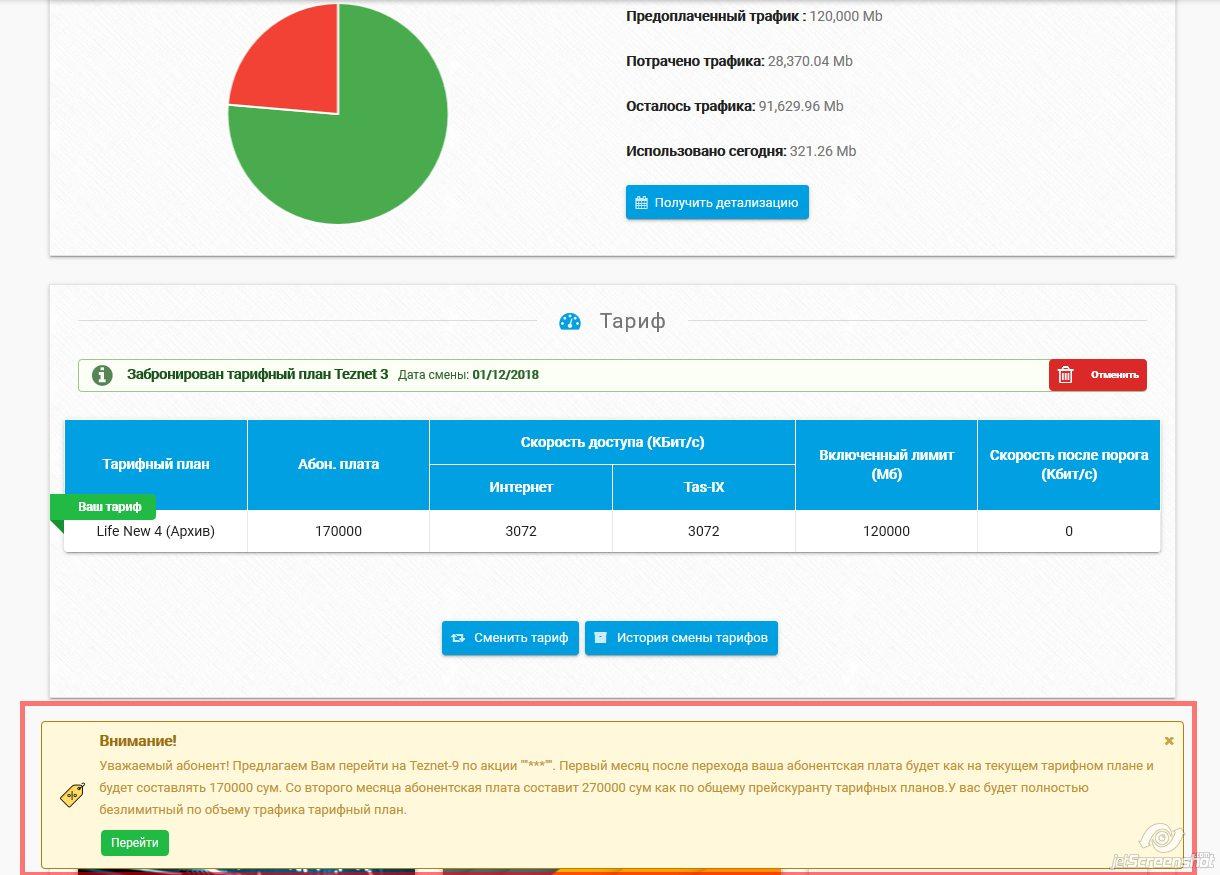Click the Тарифный план column header
This screenshot has width=1220, height=875.
pos(156,464)
